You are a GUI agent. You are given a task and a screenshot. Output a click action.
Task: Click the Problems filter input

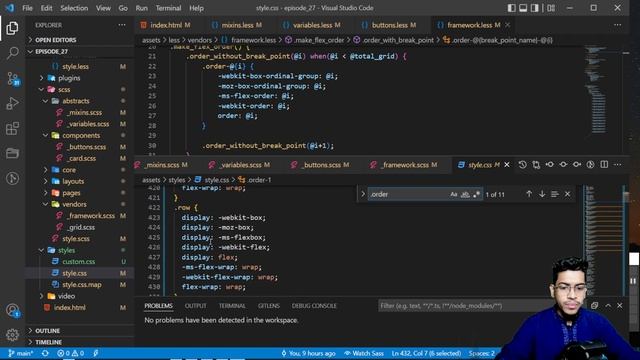(463, 306)
